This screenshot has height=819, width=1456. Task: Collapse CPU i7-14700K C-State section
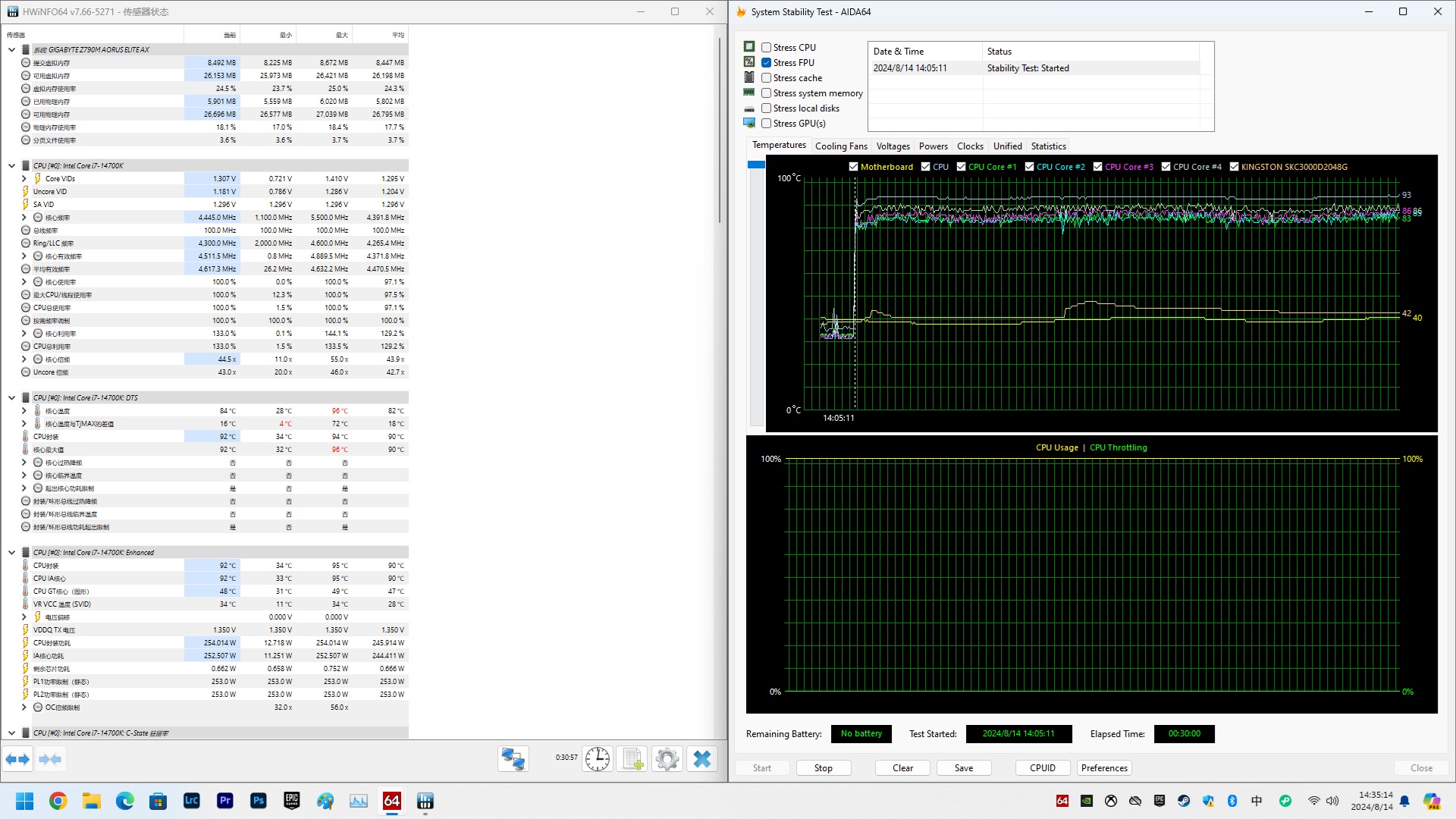pyautogui.click(x=11, y=733)
